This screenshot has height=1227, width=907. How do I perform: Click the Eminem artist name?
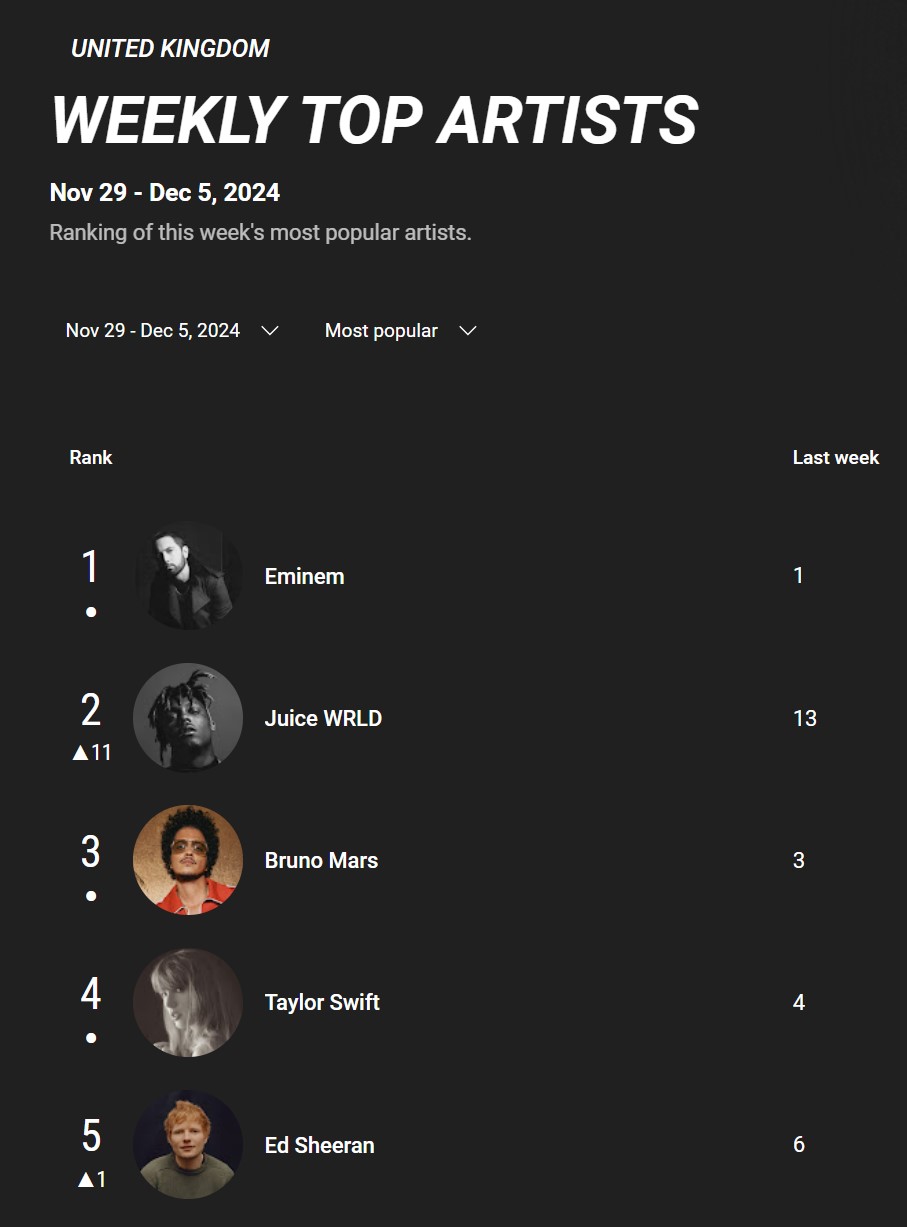[x=304, y=576]
